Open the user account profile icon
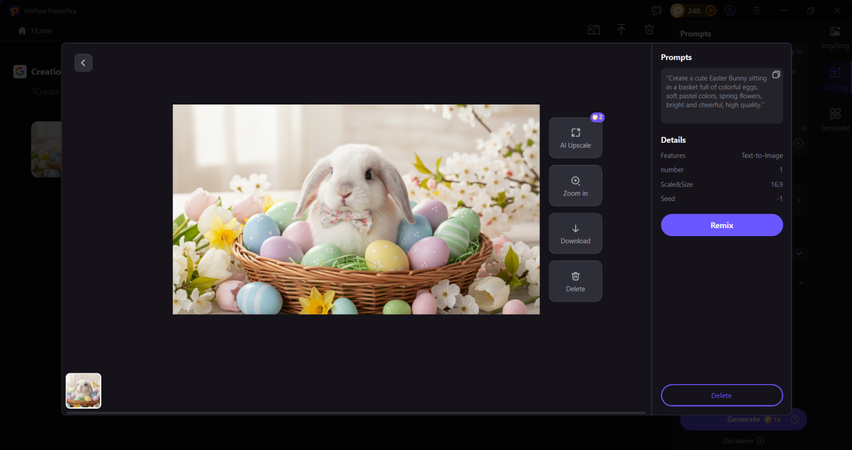Viewport: 852px width, 450px height. [730, 10]
